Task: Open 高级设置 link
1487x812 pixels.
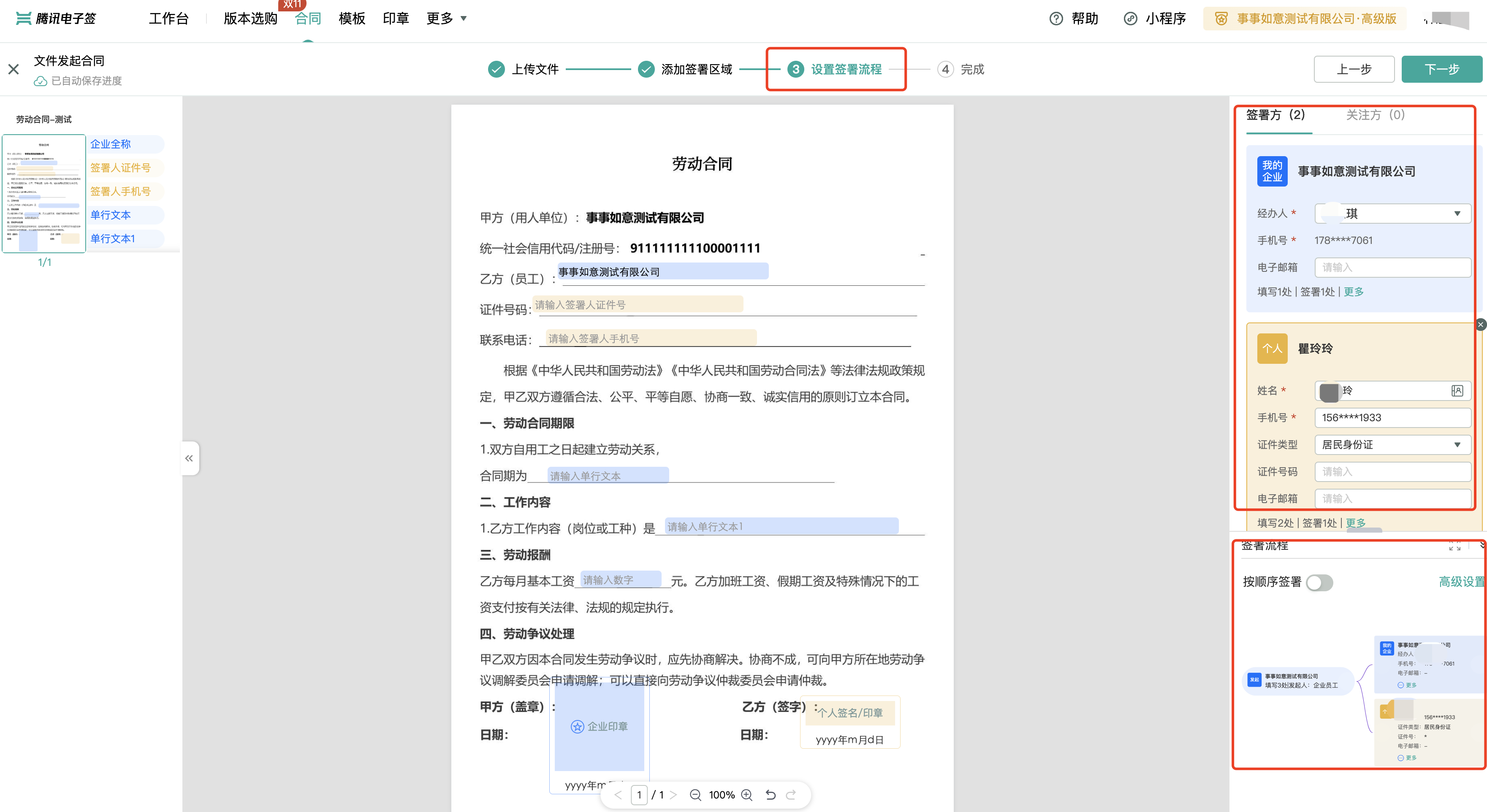Action: (1462, 582)
